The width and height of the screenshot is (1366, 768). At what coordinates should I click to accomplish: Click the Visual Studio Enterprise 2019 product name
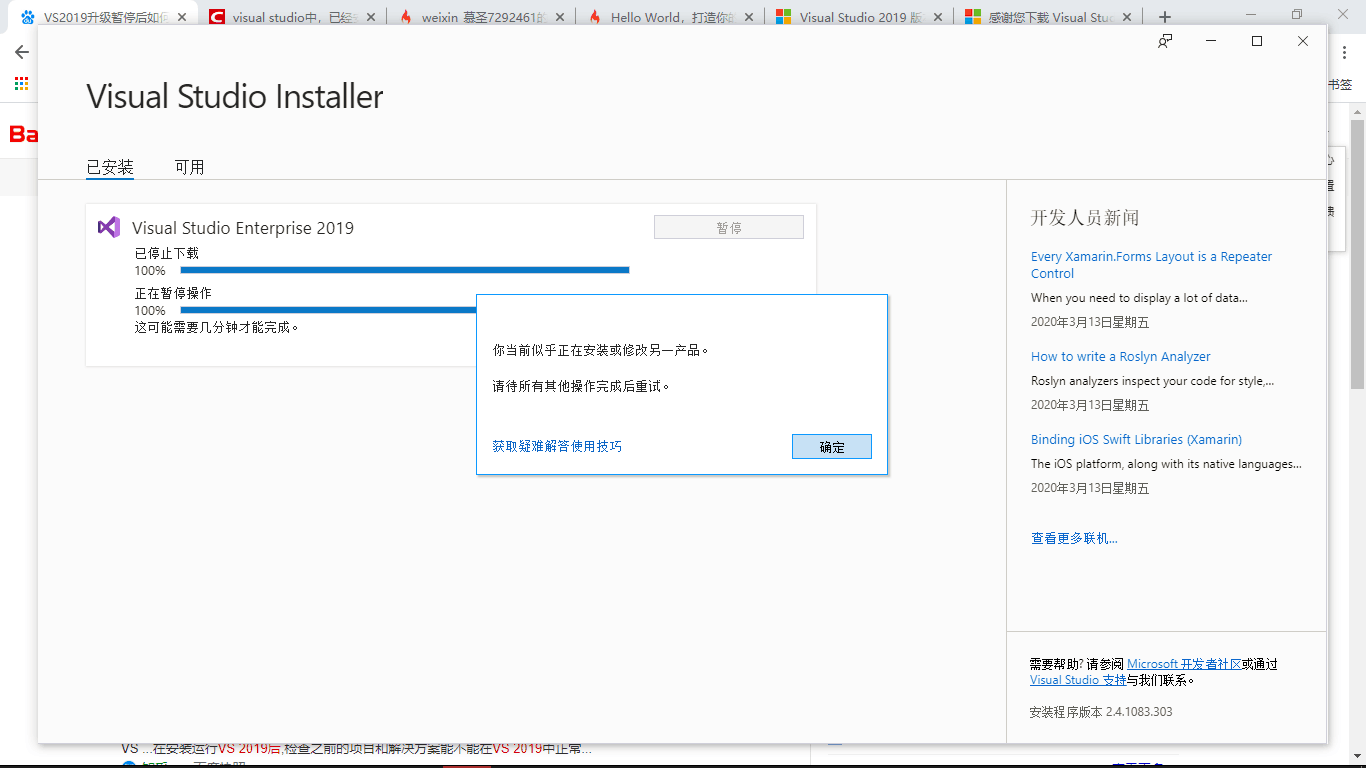point(243,228)
